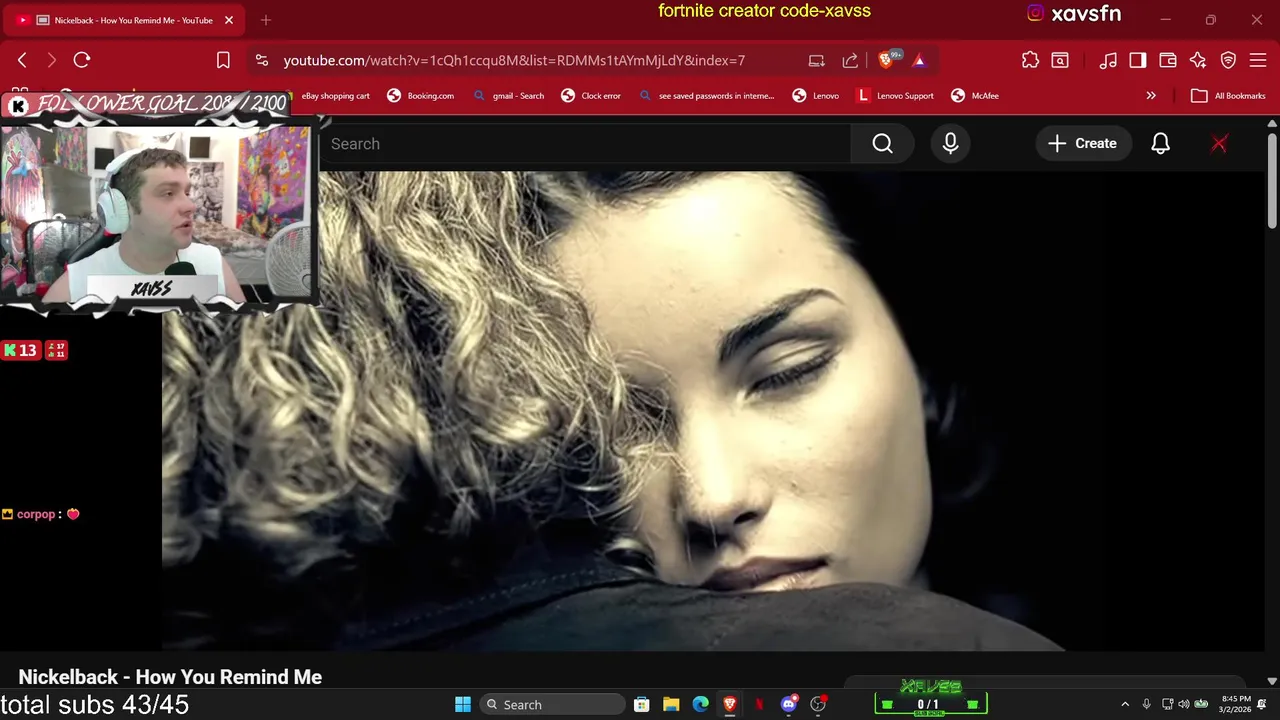Screen dimensions: 1280x720
Task: Open the media control music note icon
Action: click(1108, 60)
